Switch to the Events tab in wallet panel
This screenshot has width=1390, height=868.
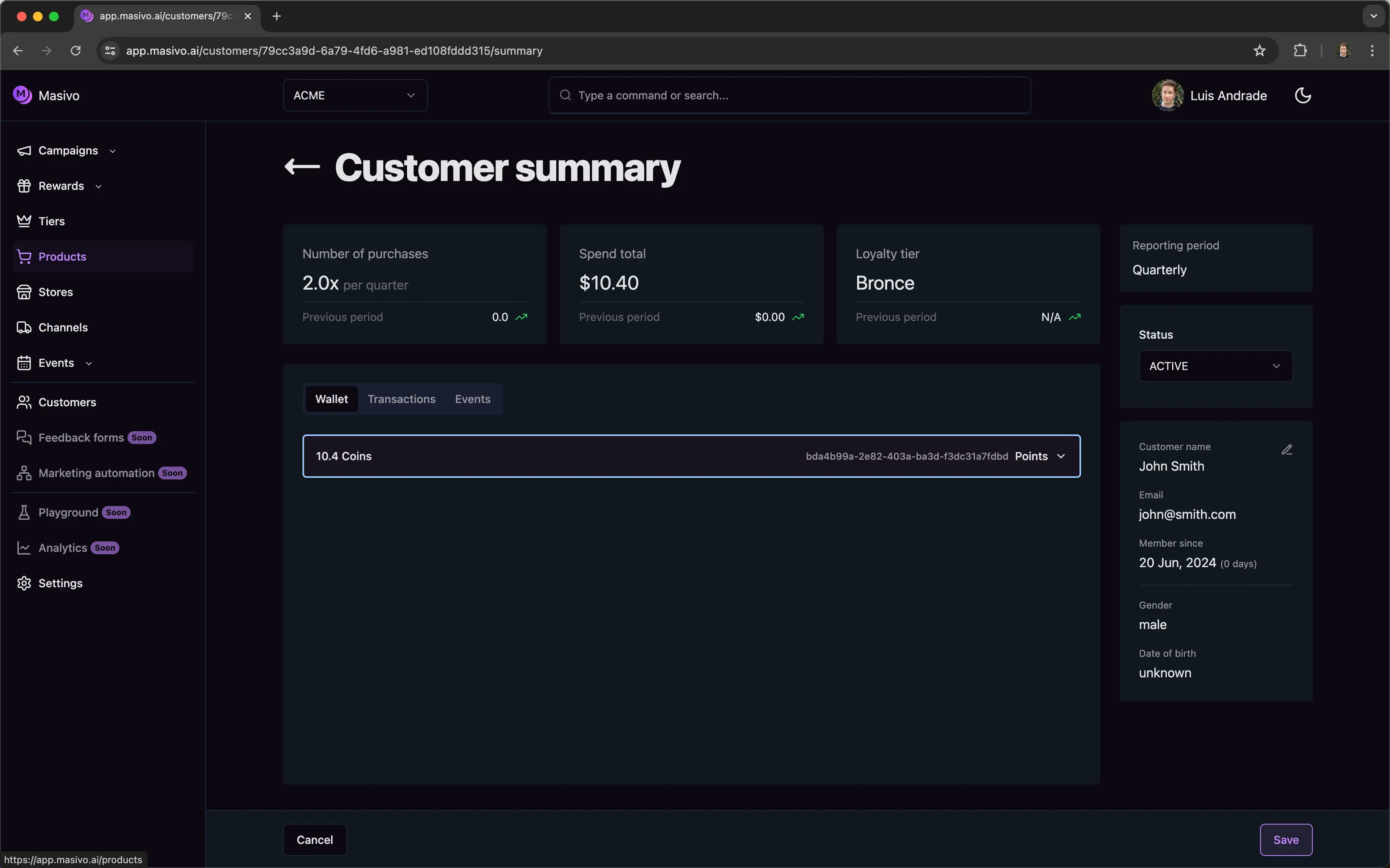click(x=472, y=399)
